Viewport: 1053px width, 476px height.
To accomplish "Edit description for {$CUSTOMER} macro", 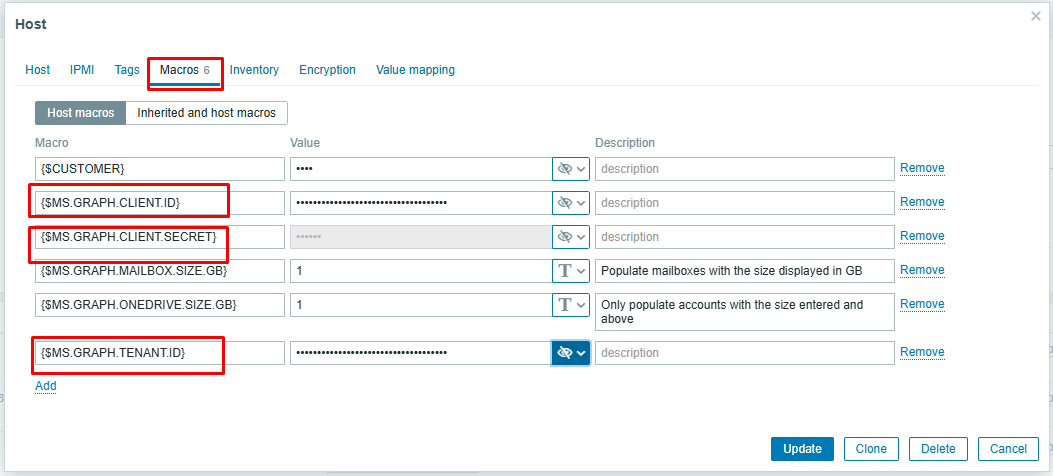I will point(745,169).
